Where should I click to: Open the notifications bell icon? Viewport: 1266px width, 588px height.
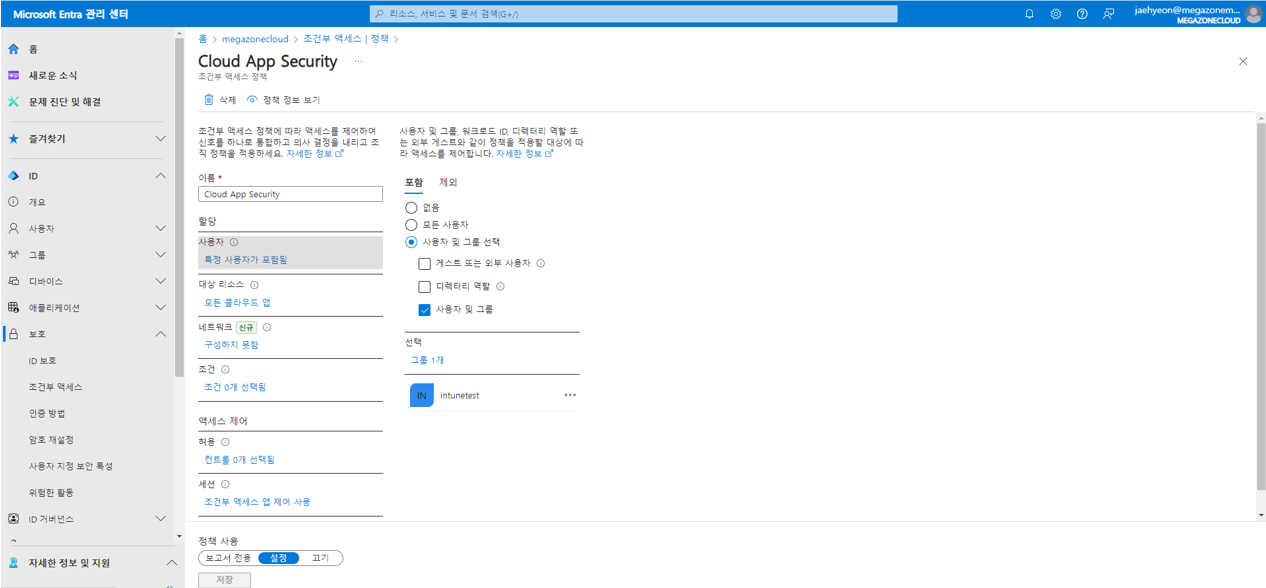point(1029,14)
